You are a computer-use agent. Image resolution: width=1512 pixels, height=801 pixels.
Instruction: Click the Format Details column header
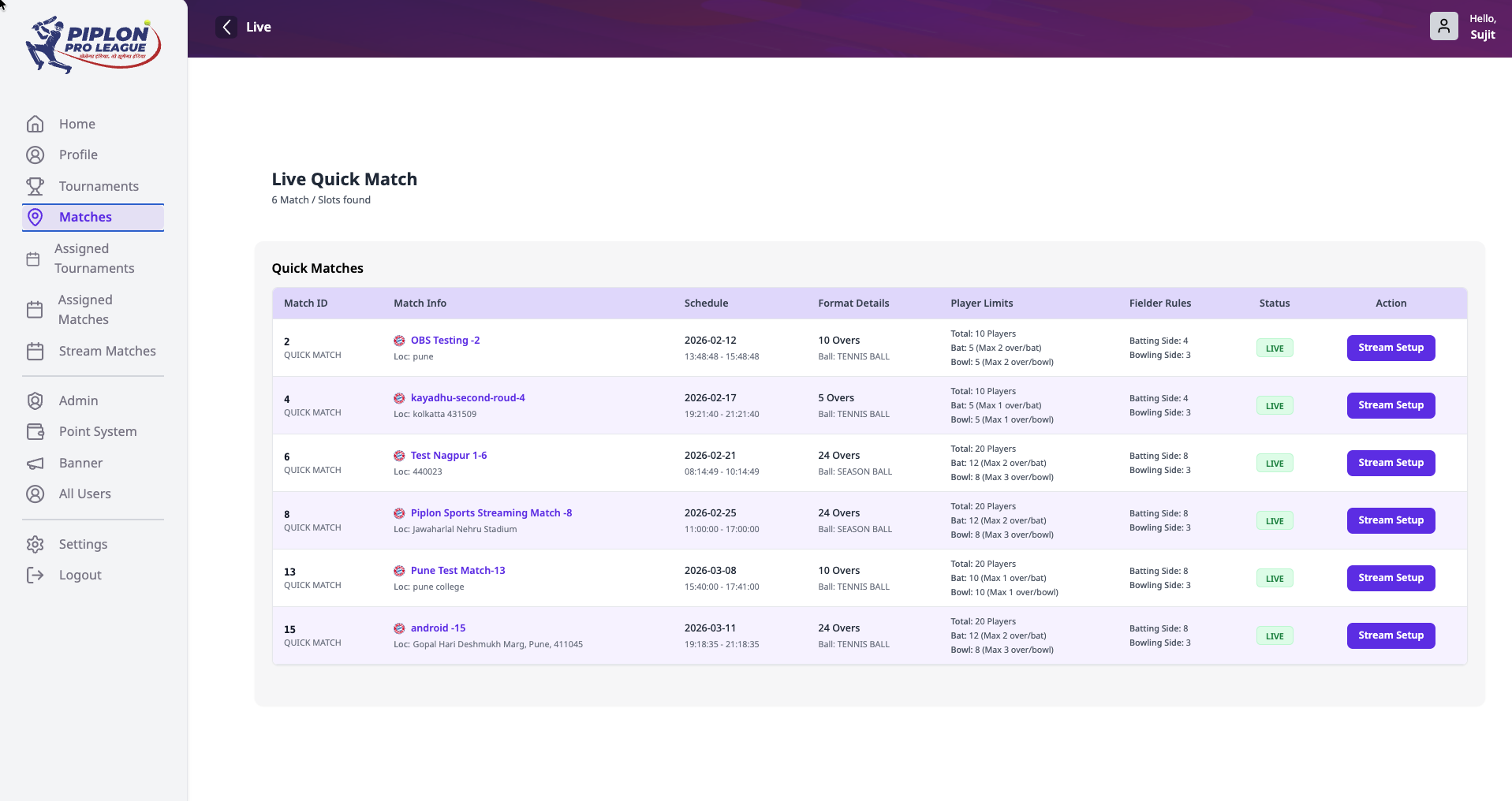coord(853,304)
